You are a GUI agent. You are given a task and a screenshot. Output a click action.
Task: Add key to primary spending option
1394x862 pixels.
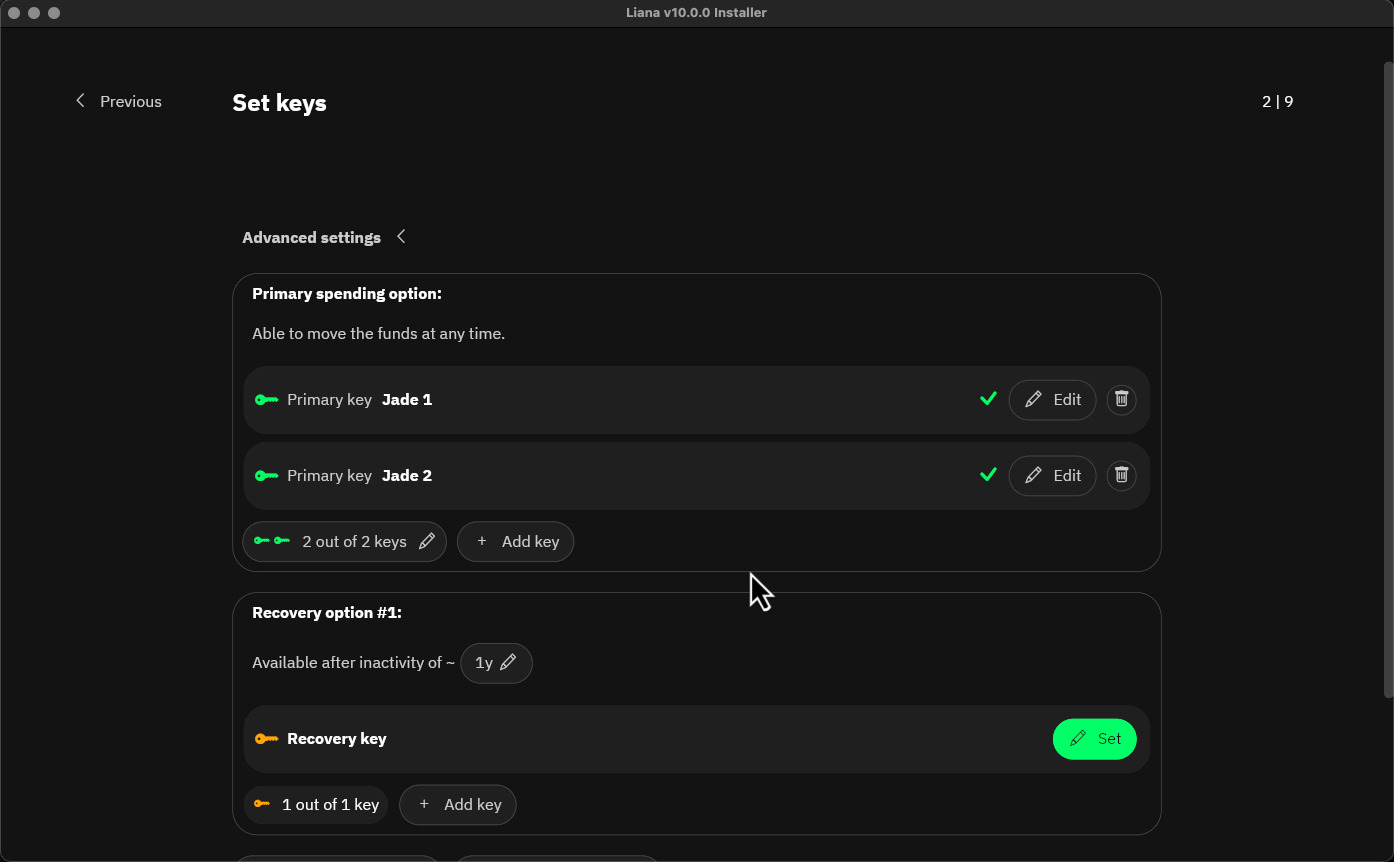515,541
